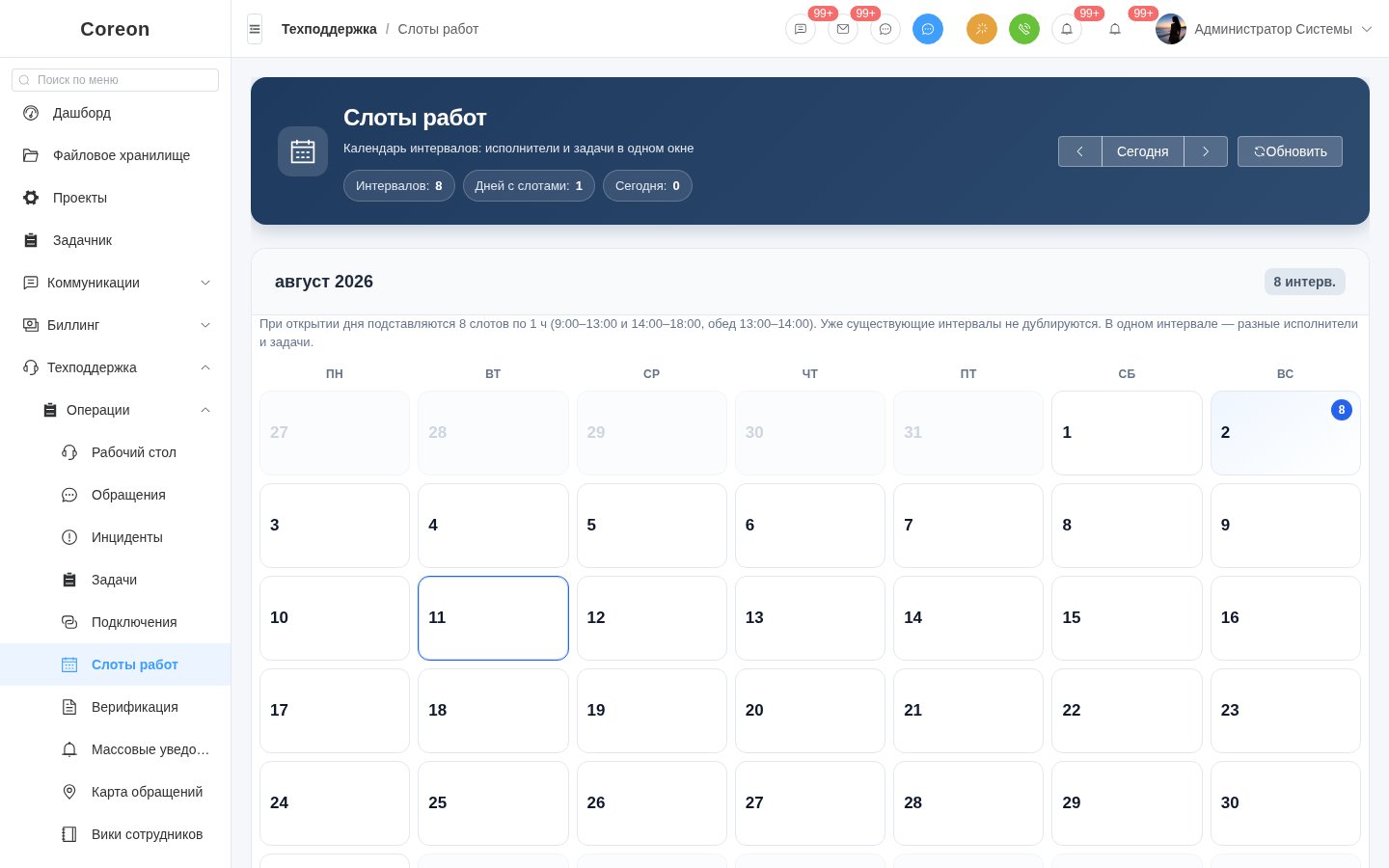Click the calendar icon in the header banner
Image resolution: width=1389 pixels, height=868 pixels.
click(303, 151)
